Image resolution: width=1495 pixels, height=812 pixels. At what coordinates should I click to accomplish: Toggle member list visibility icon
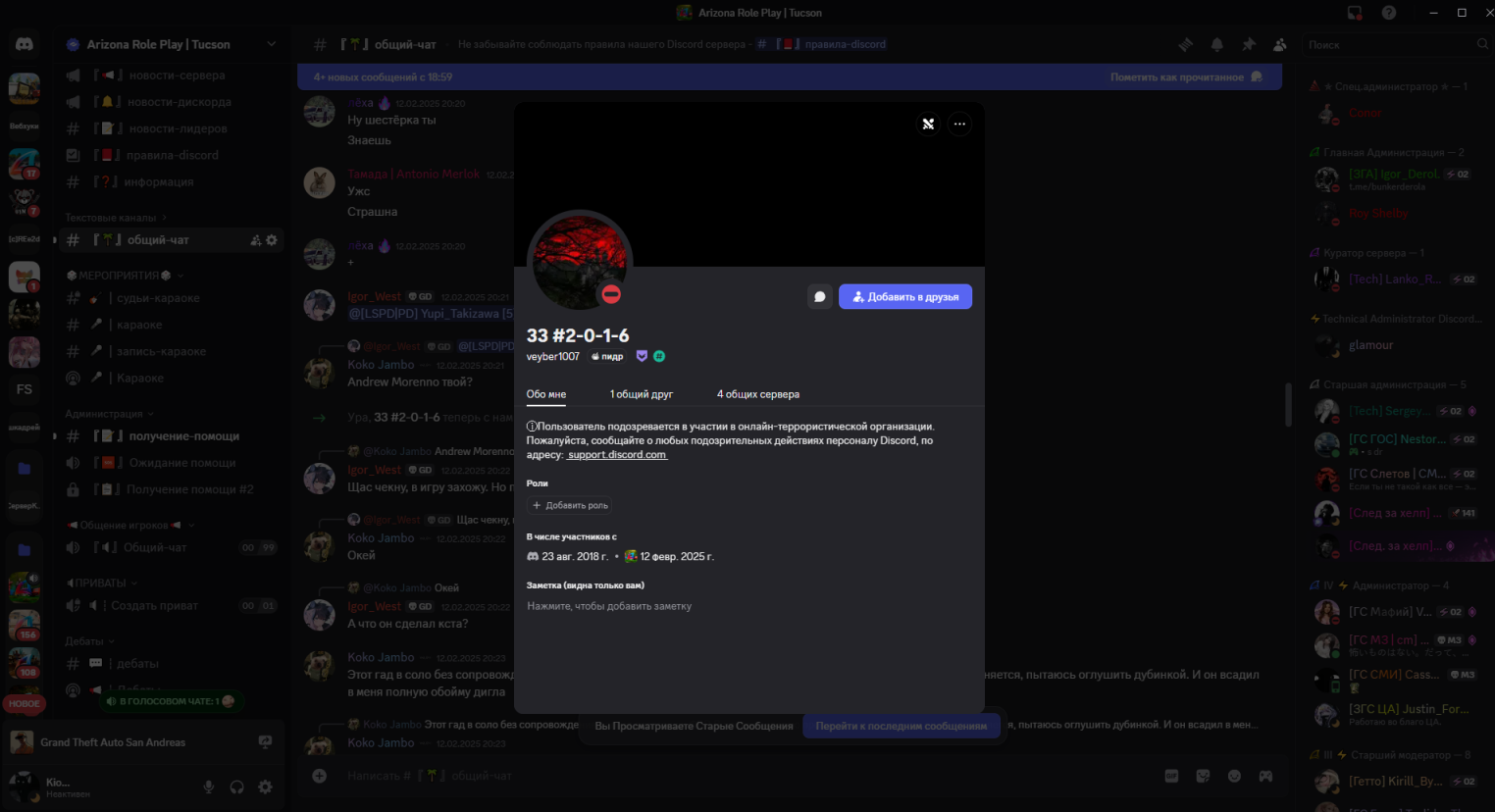pos(1279,44)
